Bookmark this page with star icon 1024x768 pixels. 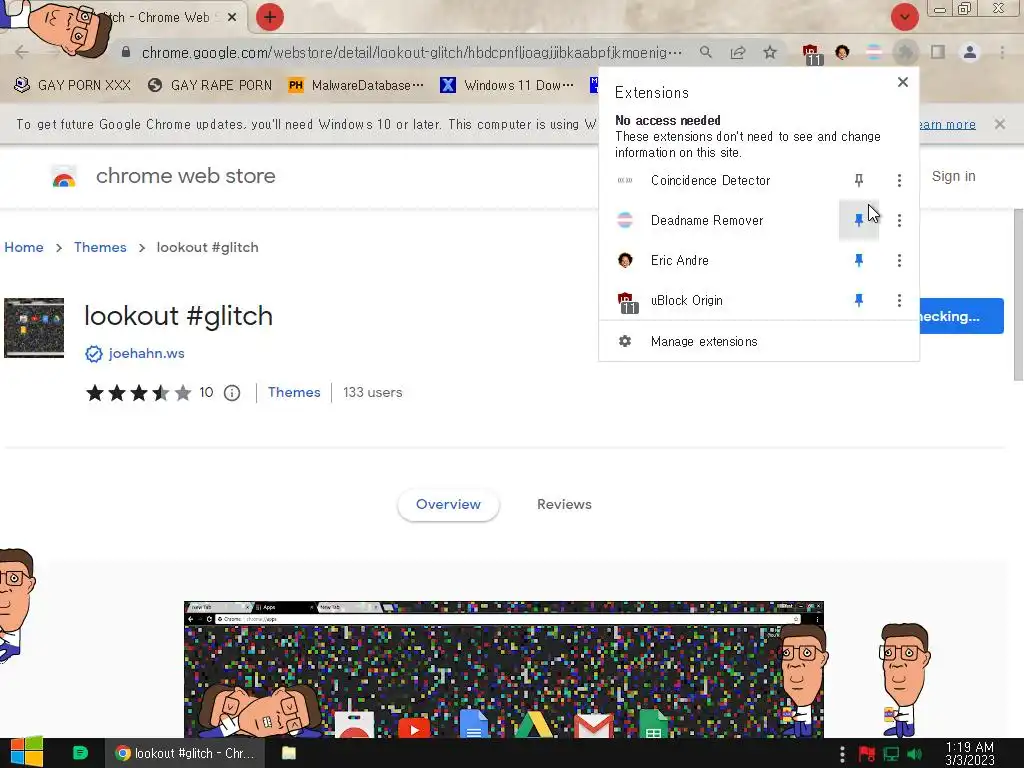pyautogui.click(x=770, y=52)
